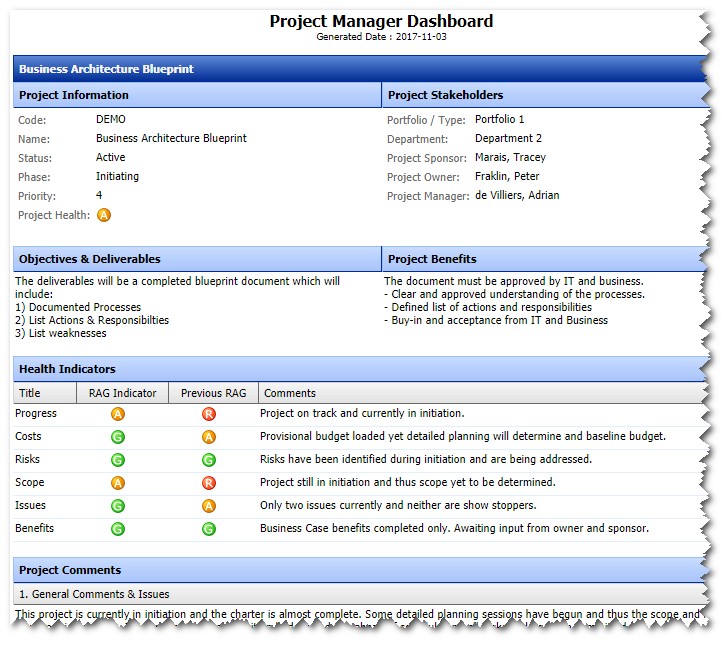The image size is (728, 645).
Task: Click the 'Project Health:' label
Action: [x=54, y=215]
